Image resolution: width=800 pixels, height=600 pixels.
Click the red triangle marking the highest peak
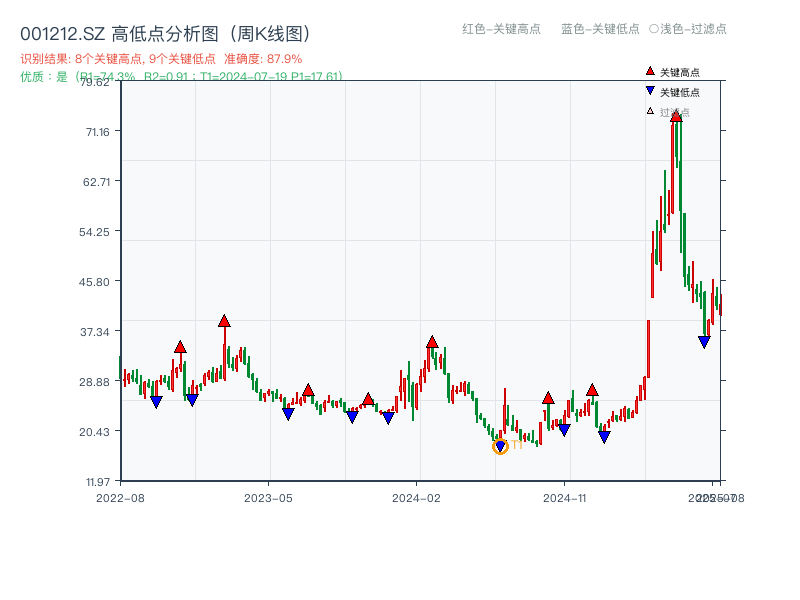click(x=677, y=116)
